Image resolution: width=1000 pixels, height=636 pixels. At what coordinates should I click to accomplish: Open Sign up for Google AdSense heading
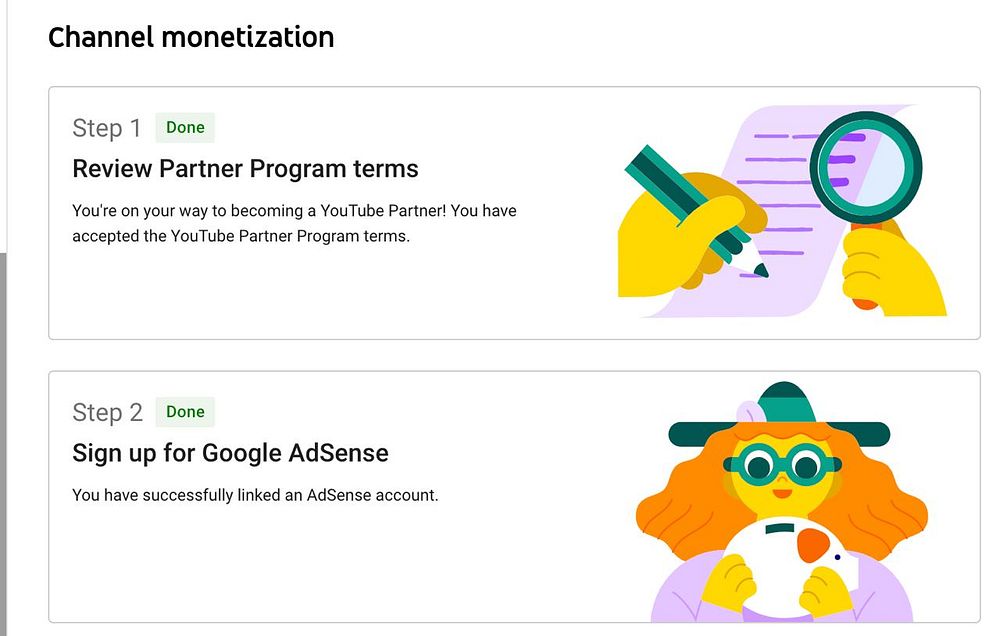coord(230,453)
